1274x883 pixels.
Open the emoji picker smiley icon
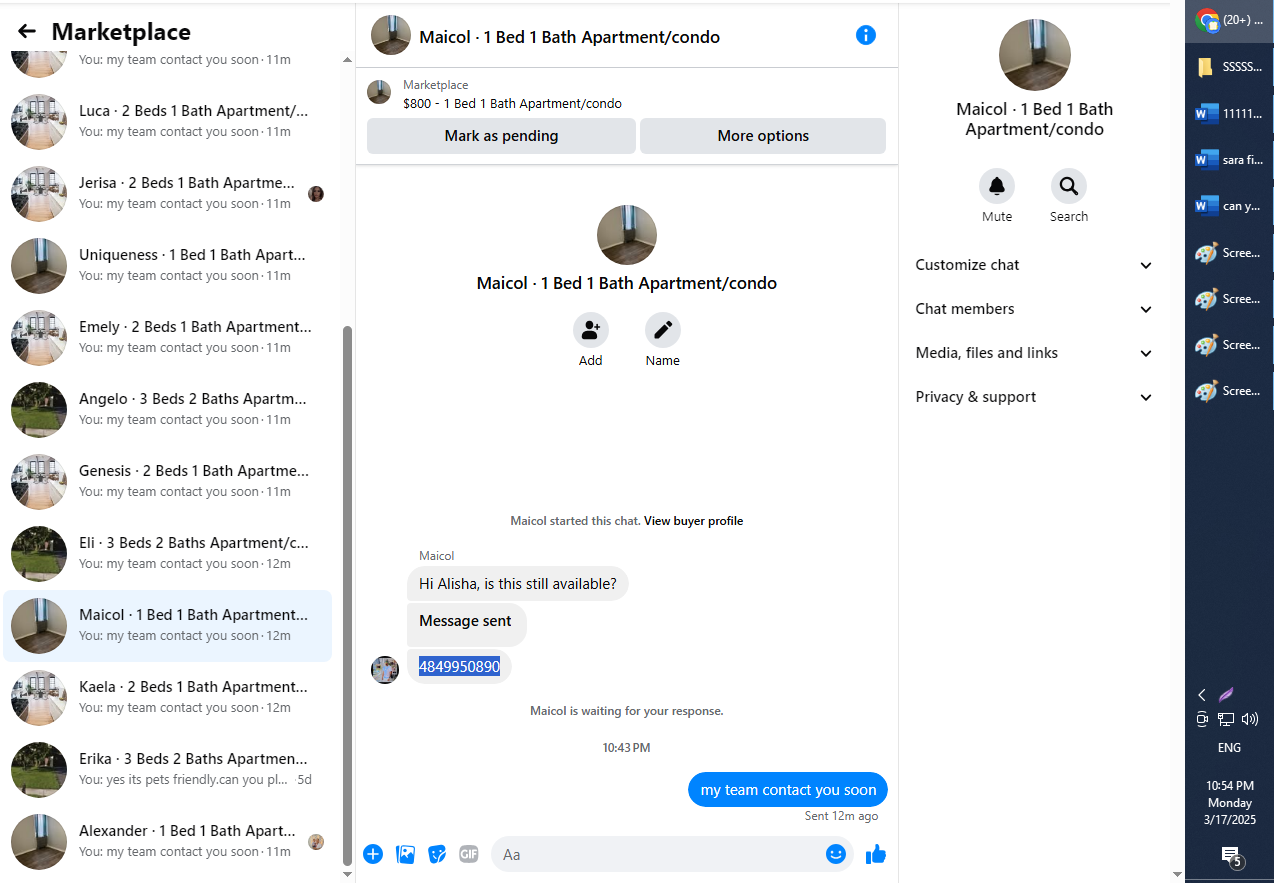(x=836, y=854)
